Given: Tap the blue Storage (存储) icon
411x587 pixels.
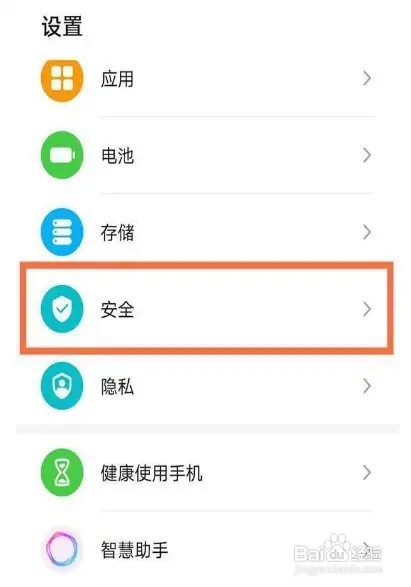Looking at the screenshot, I should 62,232.
